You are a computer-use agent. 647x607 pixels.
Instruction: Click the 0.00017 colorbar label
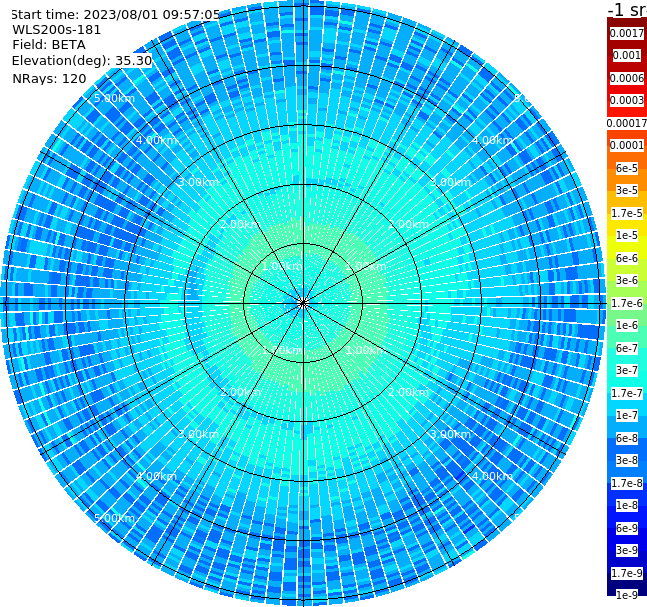(x=627, y=123)
